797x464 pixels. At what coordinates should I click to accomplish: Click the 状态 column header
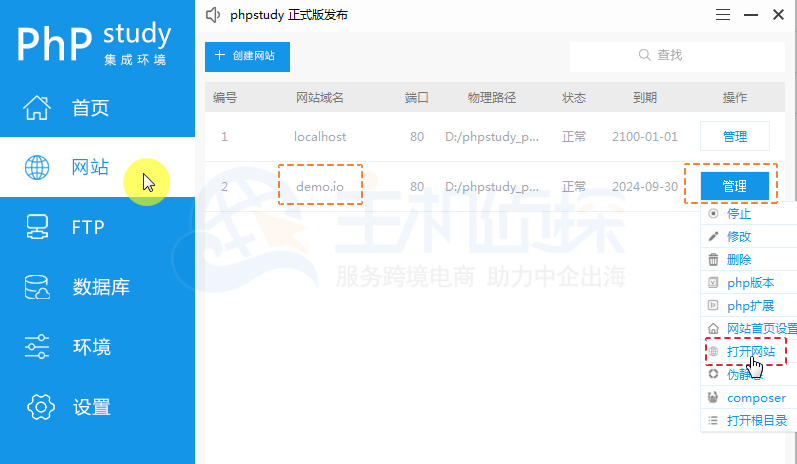[x=574, y=98]
